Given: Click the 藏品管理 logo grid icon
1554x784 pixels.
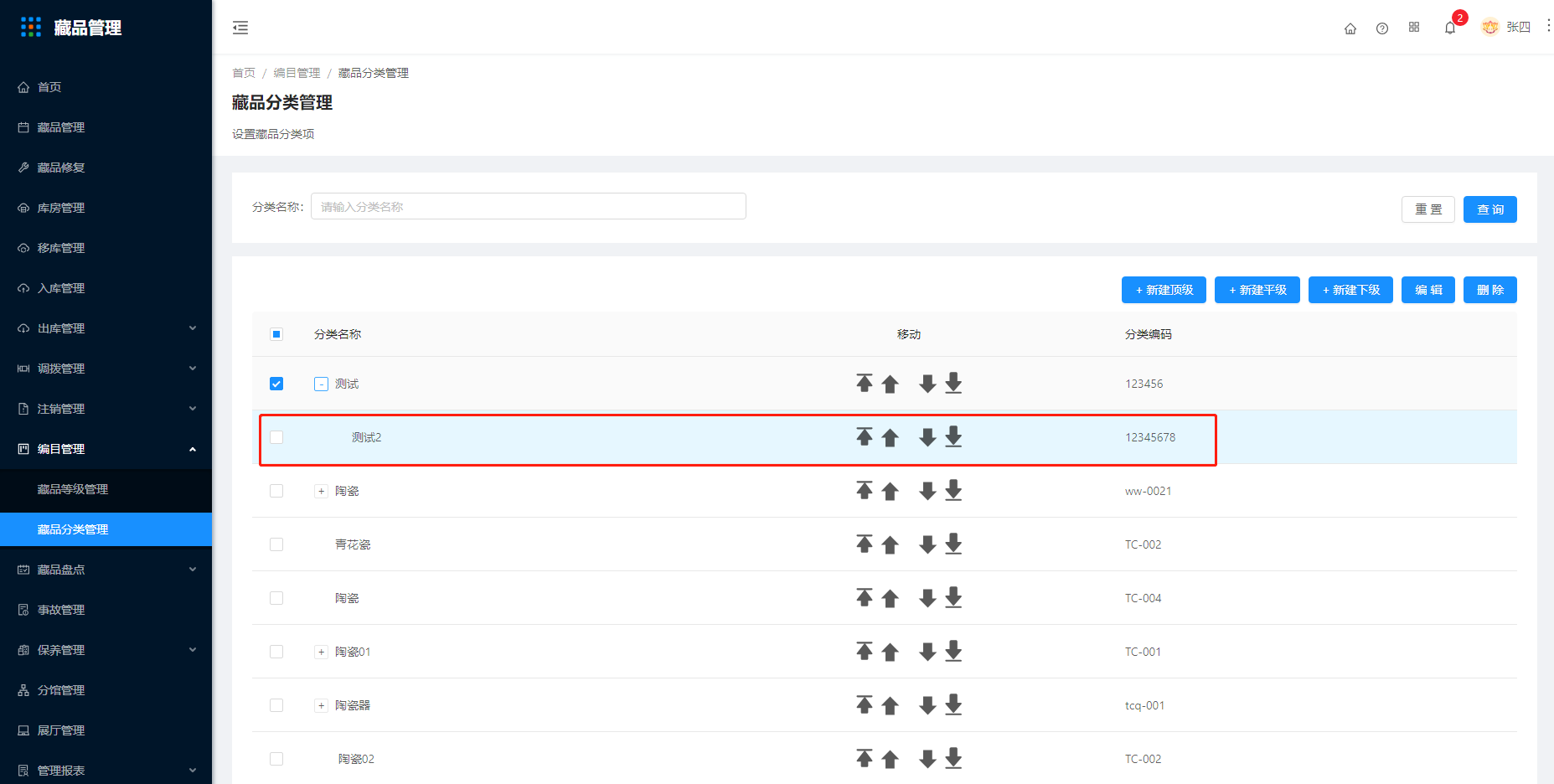Looking at the screenshot, I should tap(31, 28).
